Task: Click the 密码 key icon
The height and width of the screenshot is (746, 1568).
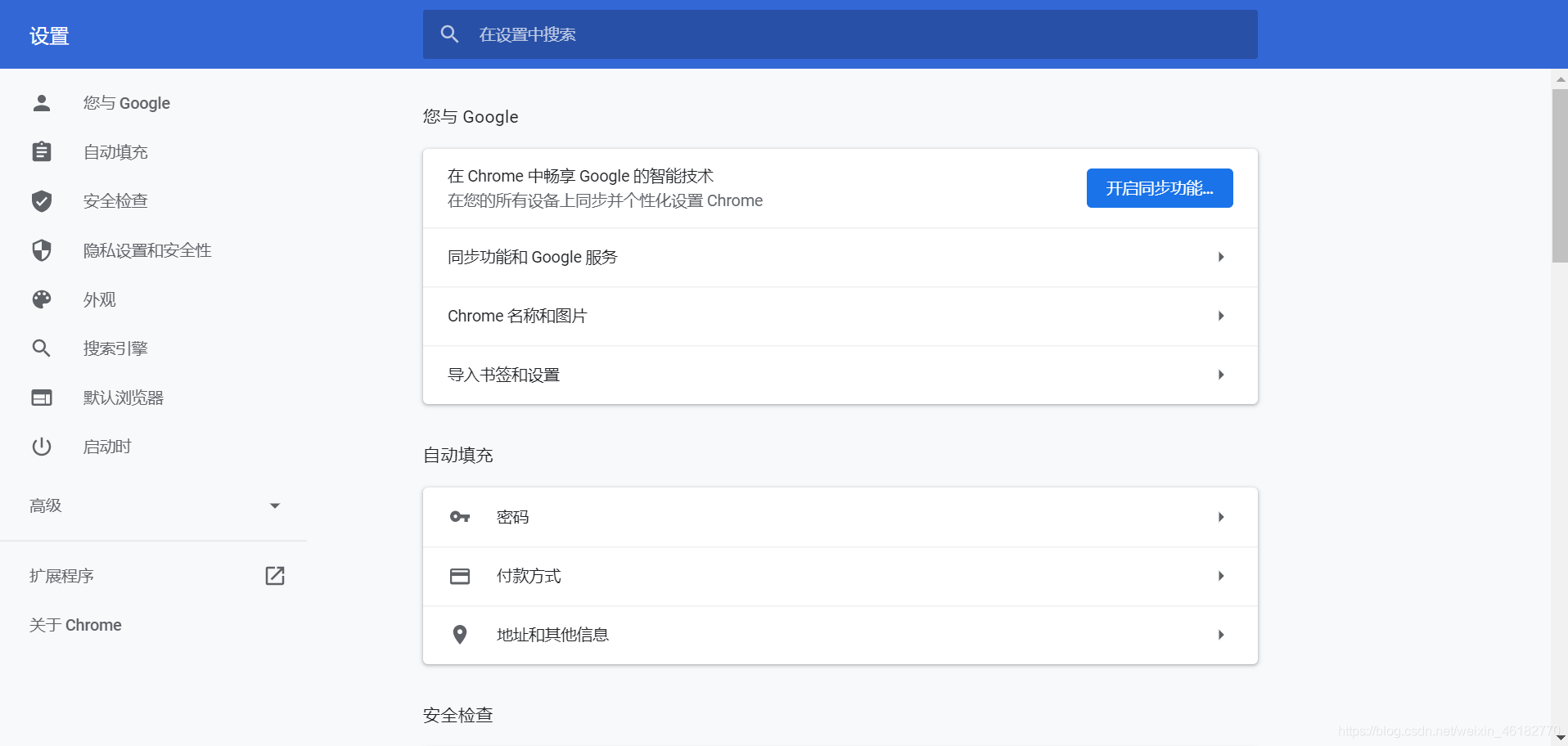Action: [460, 517]
